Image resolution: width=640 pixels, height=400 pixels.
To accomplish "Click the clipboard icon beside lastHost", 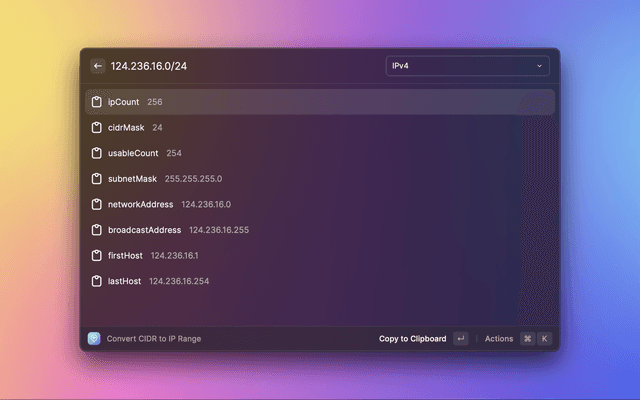I will (96, 281).
